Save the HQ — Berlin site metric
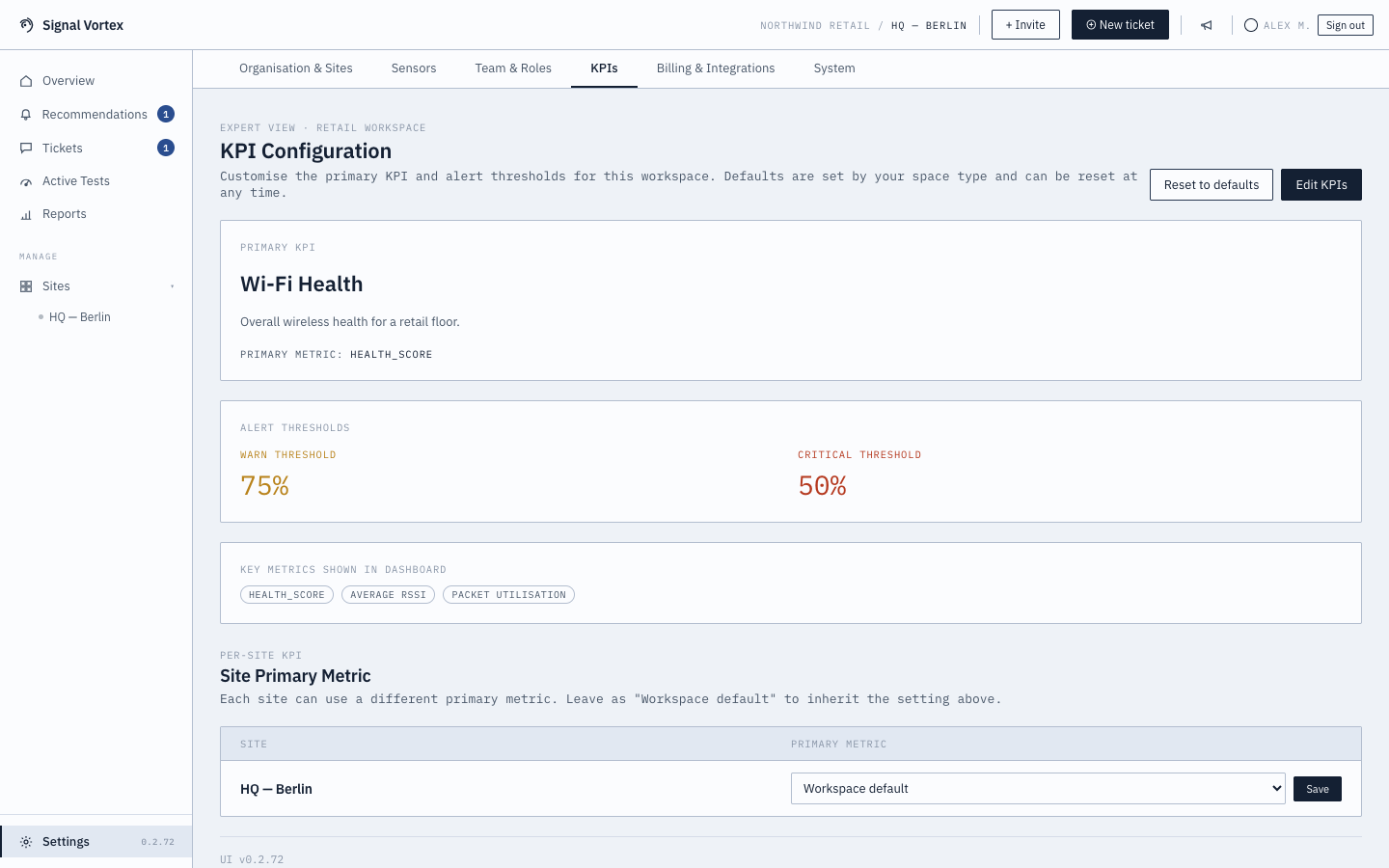This screenshot has height=868, width=1389. [x=1318, y=789]
